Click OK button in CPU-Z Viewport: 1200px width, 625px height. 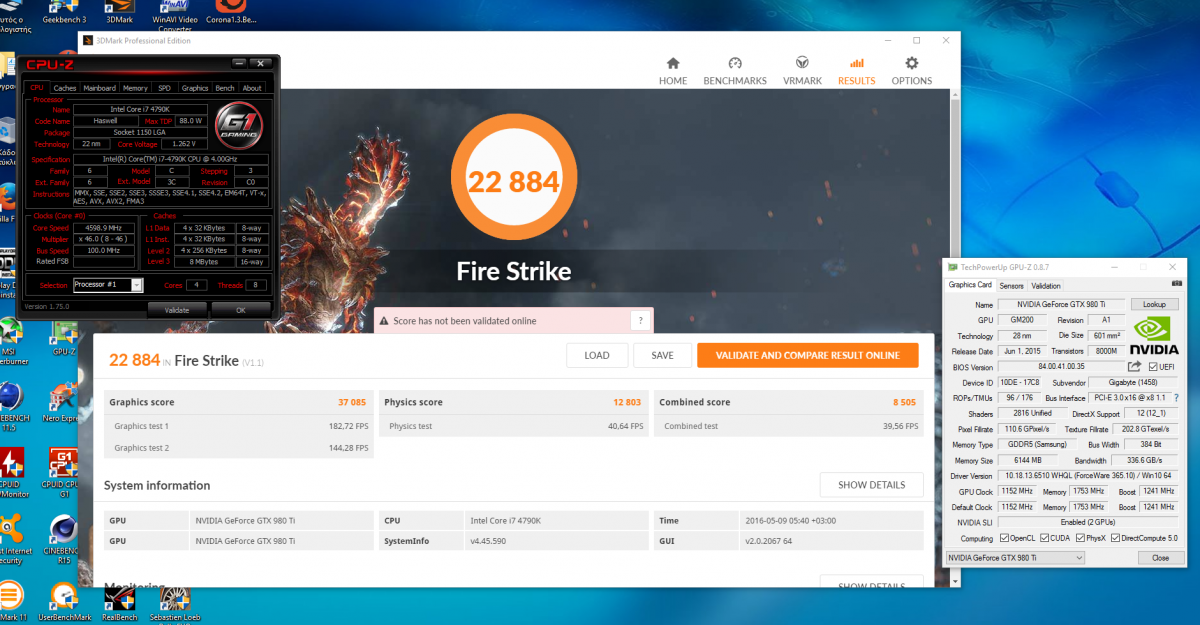[x=240, y=310]
